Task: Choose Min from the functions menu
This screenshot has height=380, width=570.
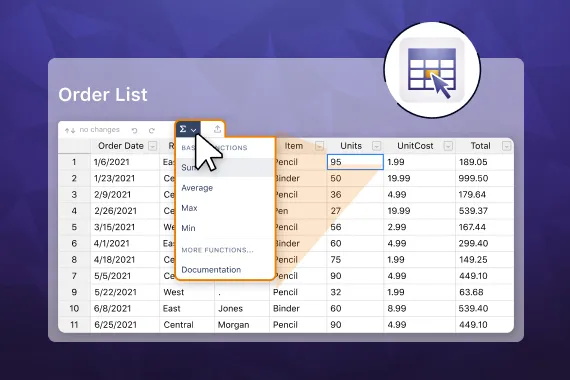Action: [225, 228]
